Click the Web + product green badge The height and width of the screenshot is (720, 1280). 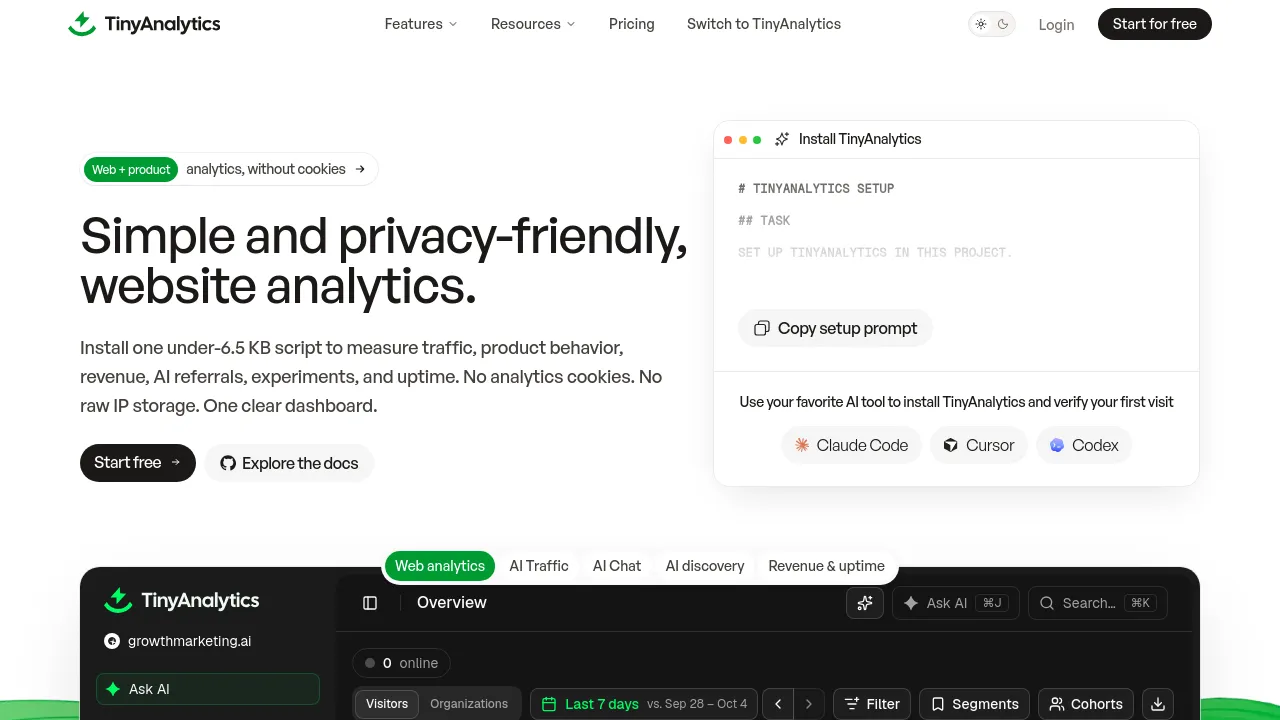click(x=131, y=170)
